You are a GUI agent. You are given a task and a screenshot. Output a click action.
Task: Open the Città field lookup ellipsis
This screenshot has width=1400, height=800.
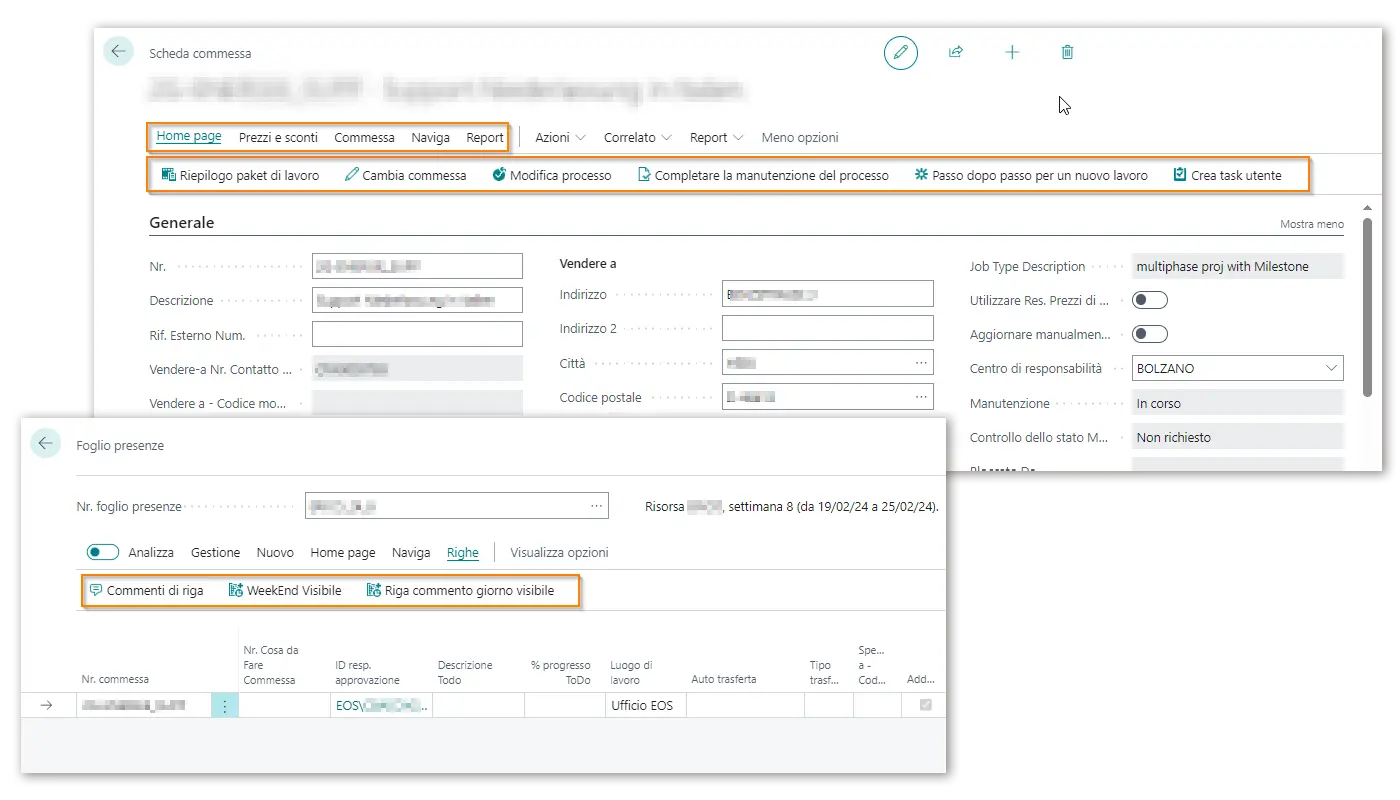921,362
